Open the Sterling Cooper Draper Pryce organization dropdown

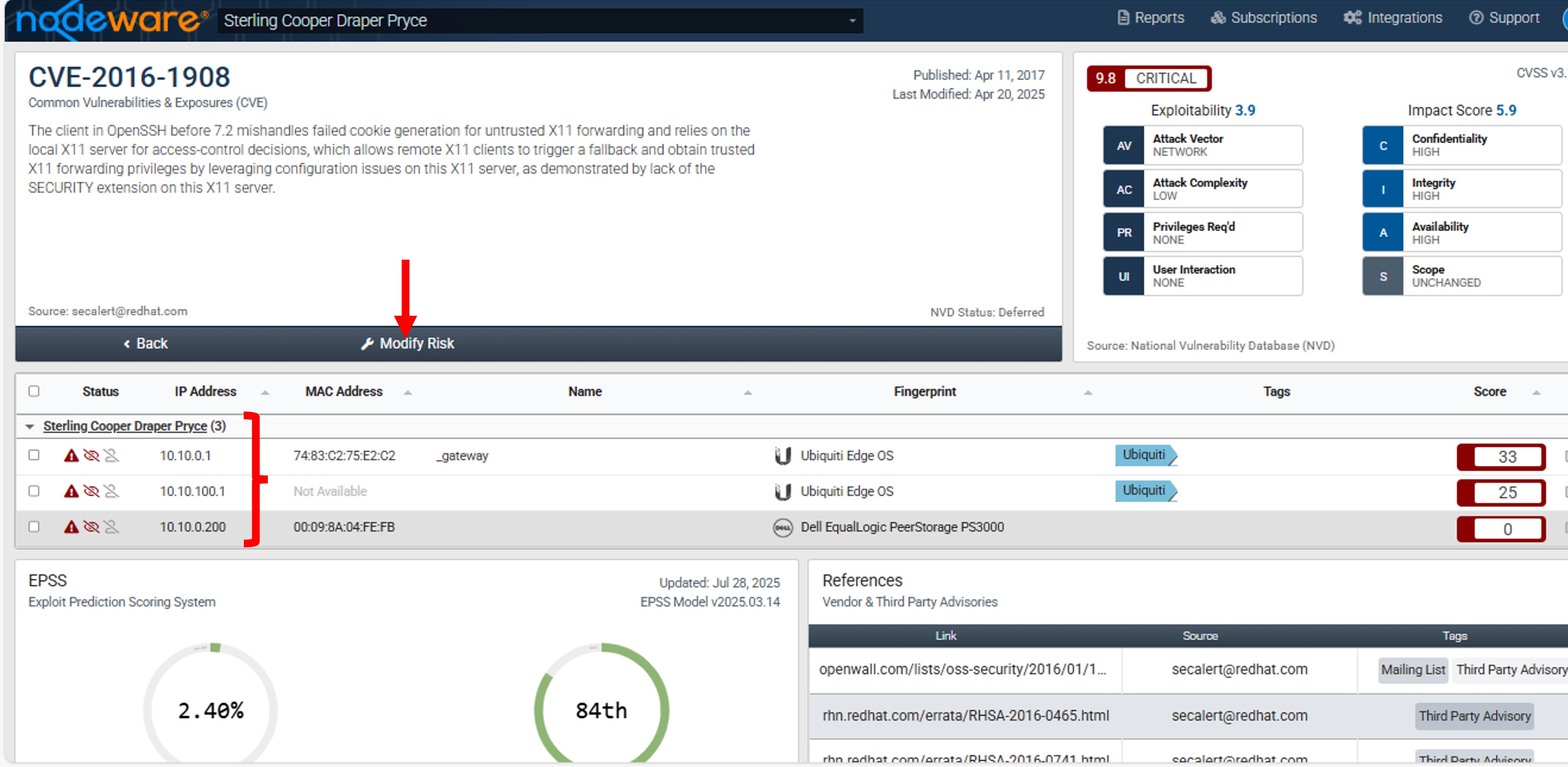540,21
